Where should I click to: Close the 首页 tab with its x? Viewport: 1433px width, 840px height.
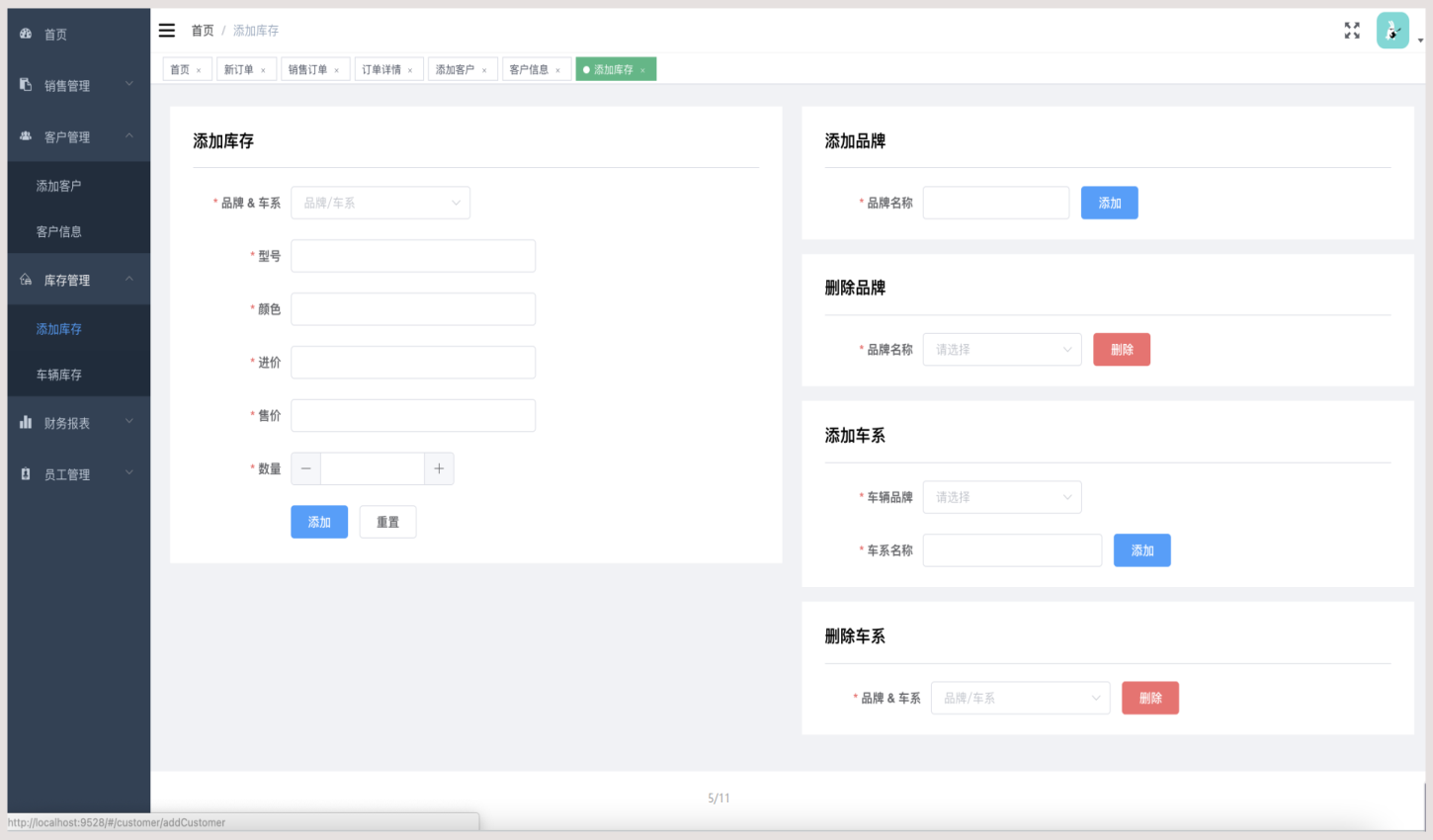click(199, 70)
